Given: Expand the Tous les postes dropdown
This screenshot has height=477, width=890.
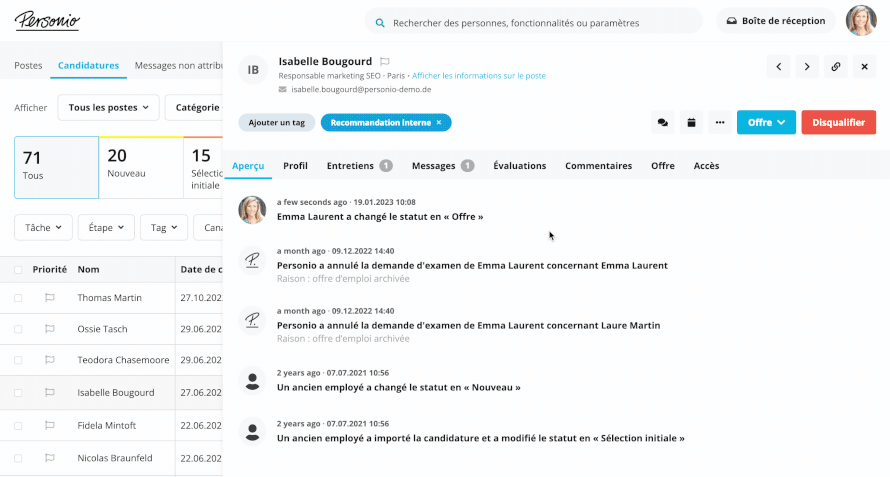Looking at the screenshot, I should (108, 107).
